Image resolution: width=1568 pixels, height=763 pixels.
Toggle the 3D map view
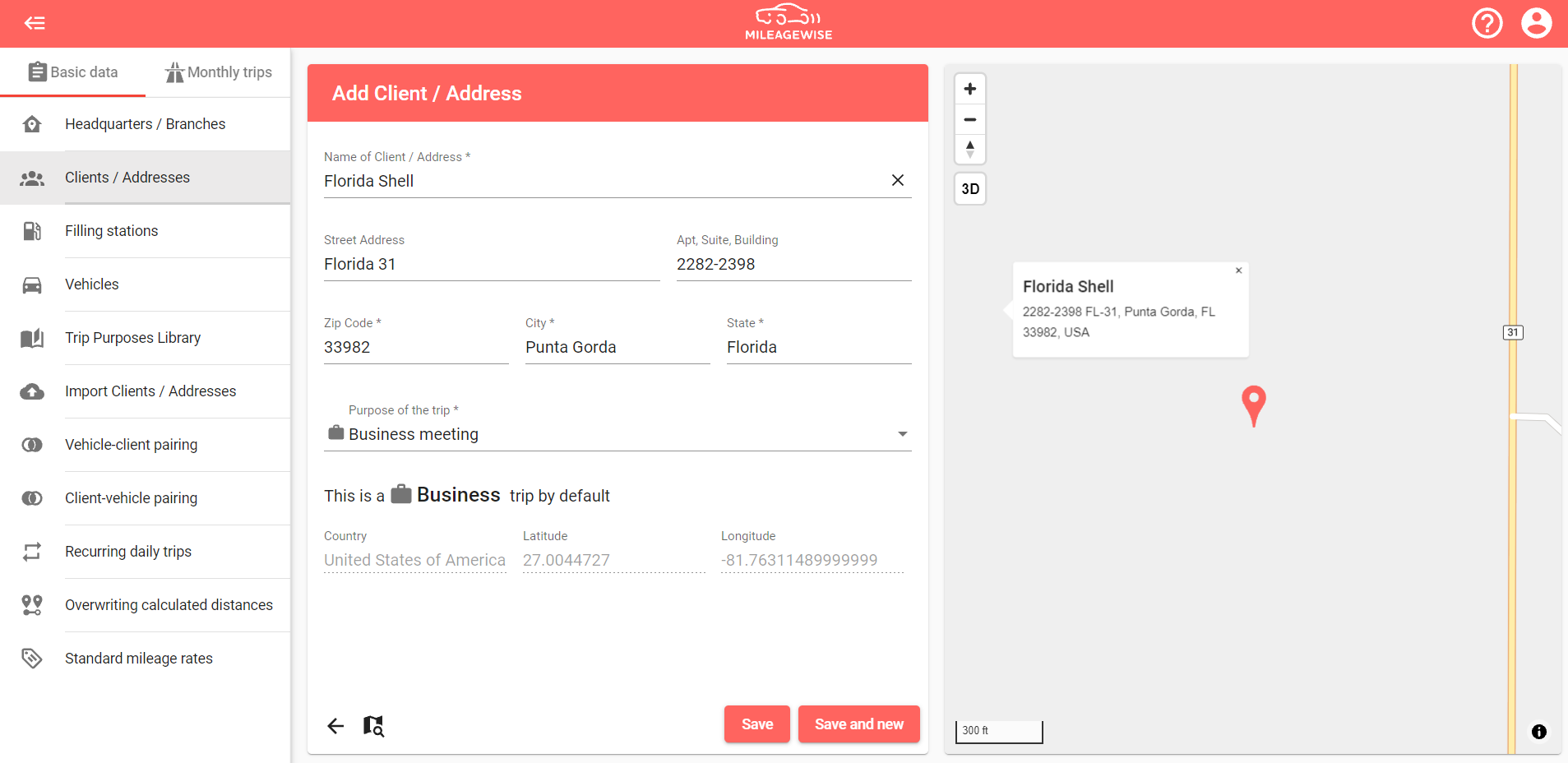(970, 189)
